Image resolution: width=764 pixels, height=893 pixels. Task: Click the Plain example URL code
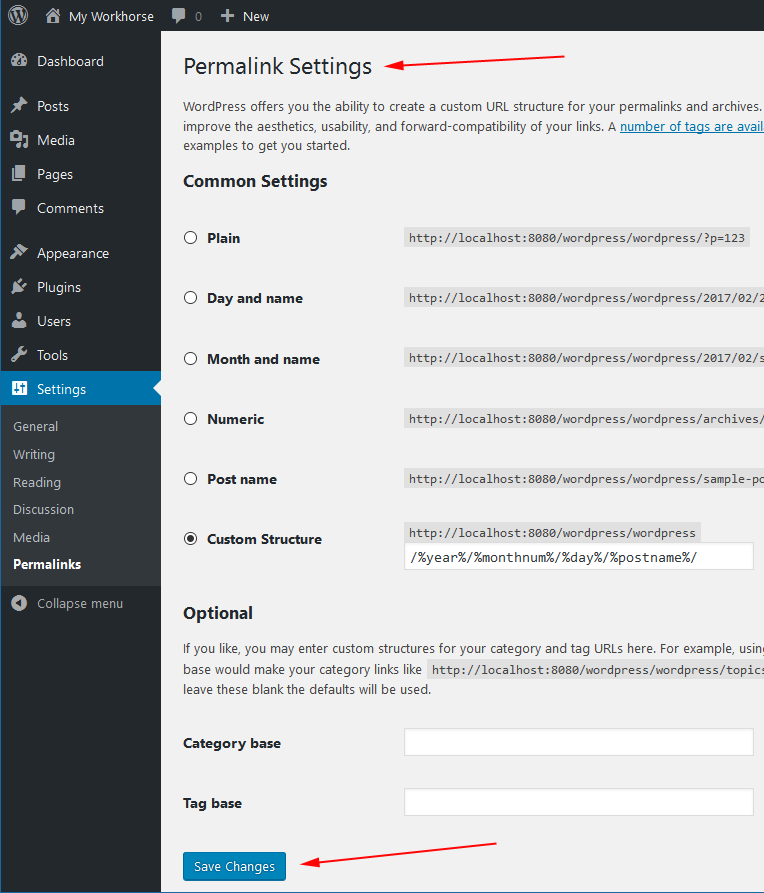pyautogui.click(x=577, y=237)
